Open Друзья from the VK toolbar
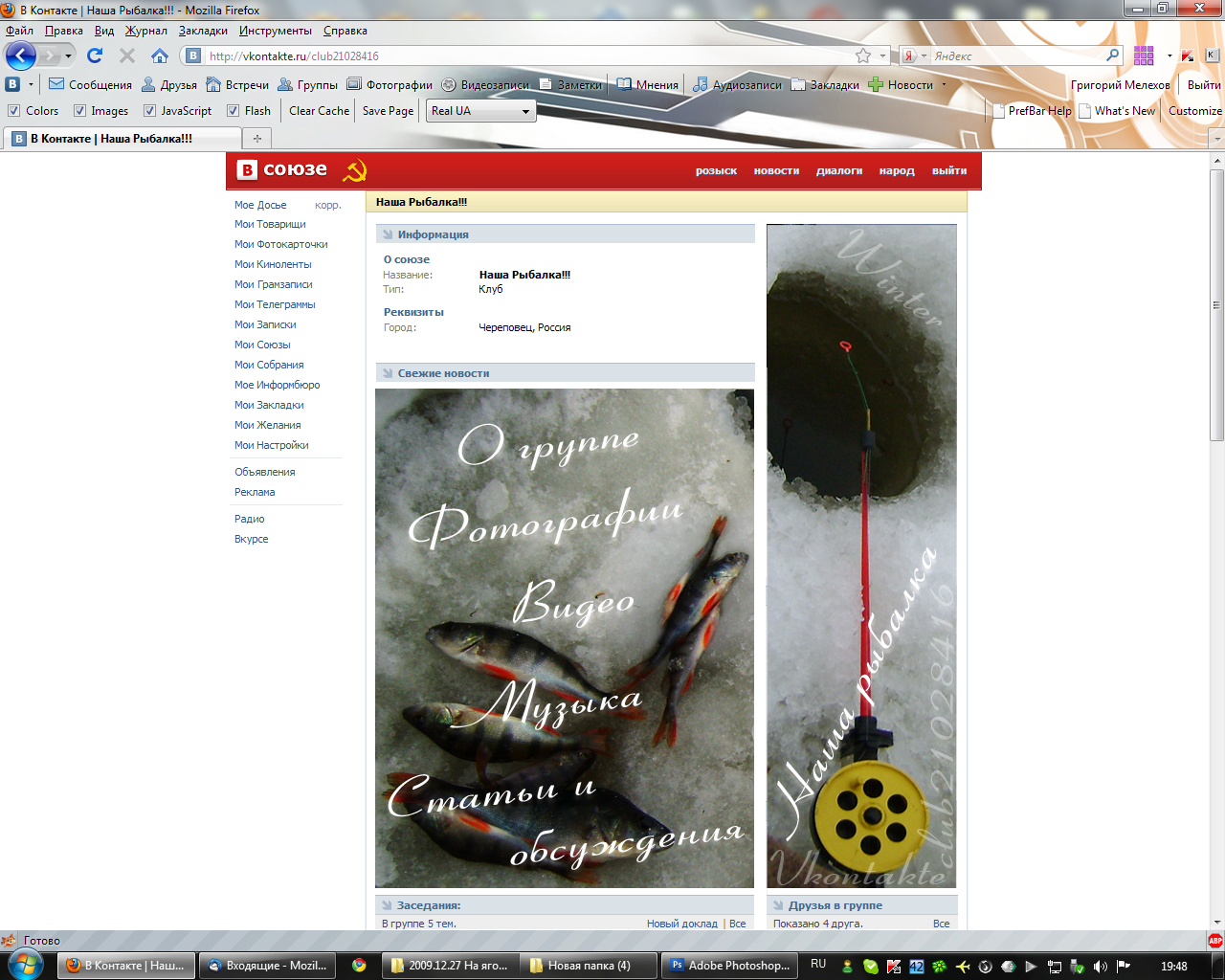Image resolution: width=1225 pixels, height=980 pixels. point(168,84)
